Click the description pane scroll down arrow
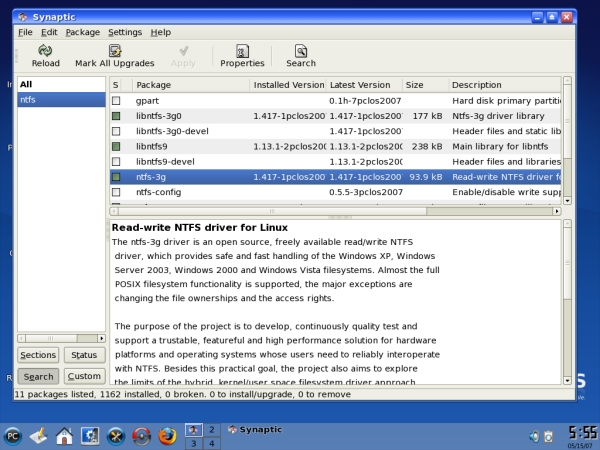 [567, 380]
